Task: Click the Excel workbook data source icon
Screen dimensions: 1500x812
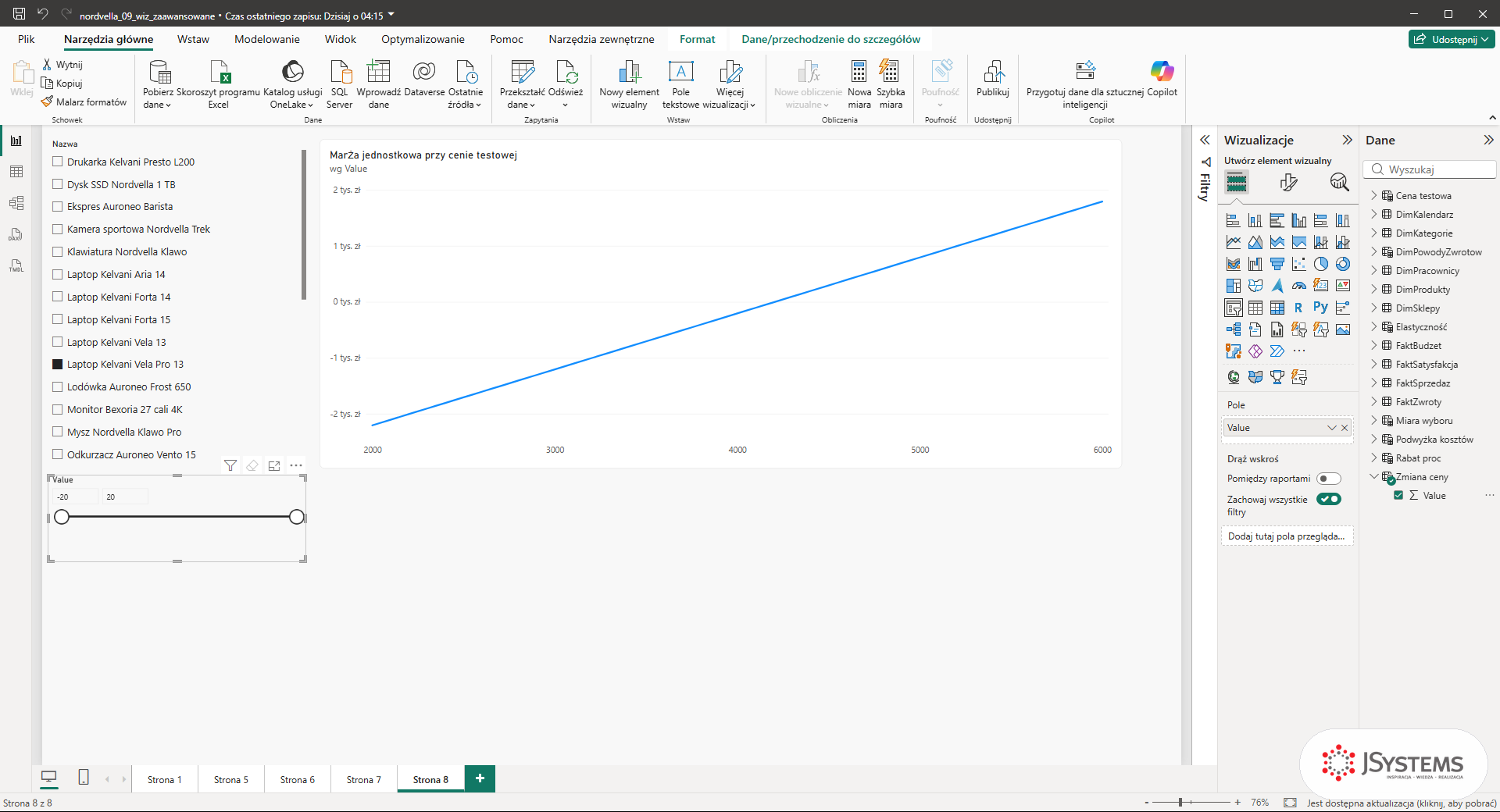Action: pos(219,72)
